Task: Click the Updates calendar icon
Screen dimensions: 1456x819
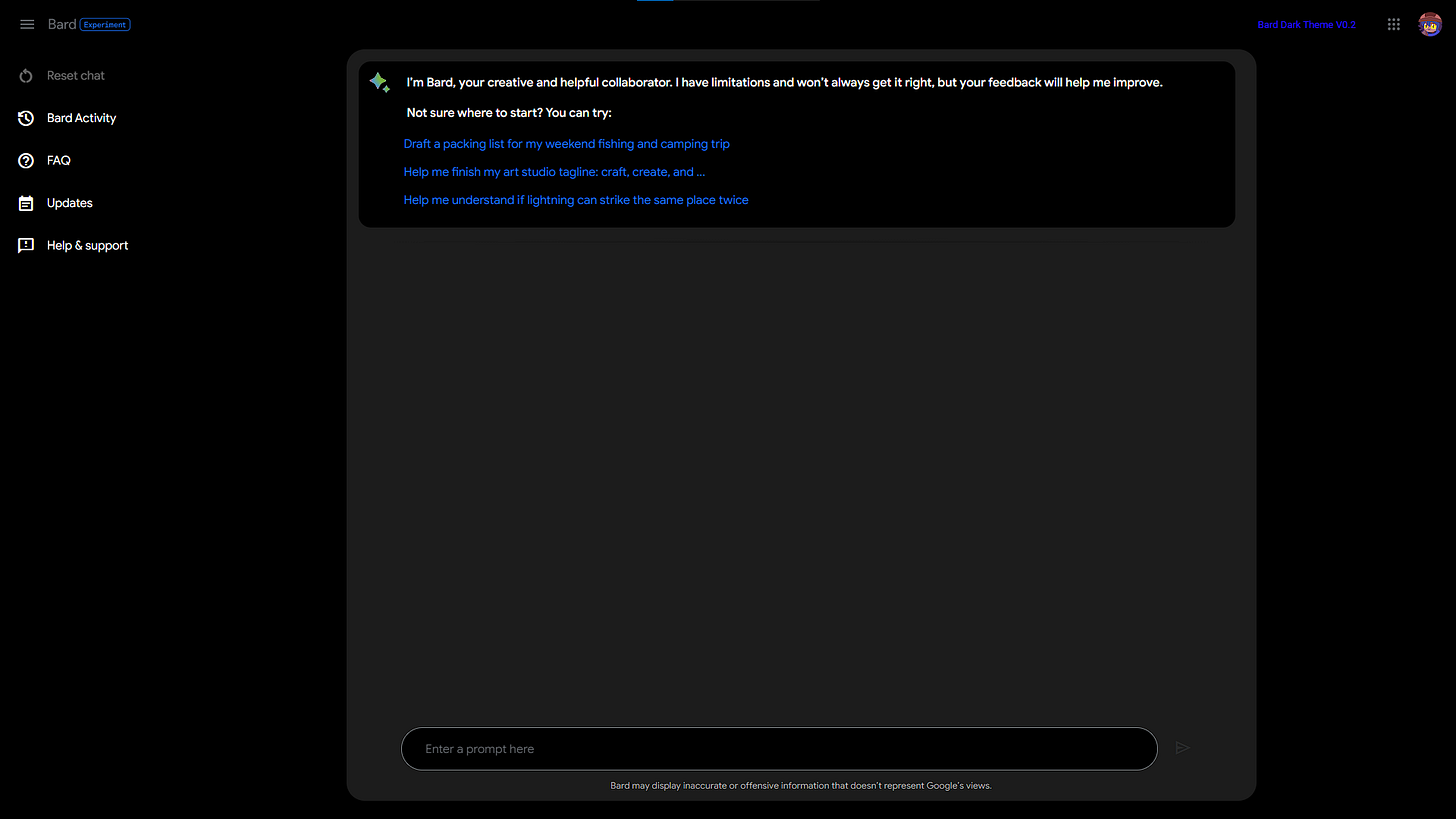Action: [27, 203]
